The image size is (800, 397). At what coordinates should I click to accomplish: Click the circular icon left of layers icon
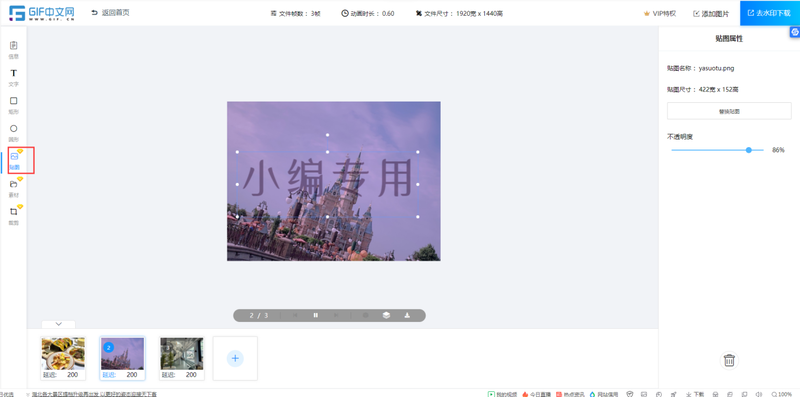[365, 315]
